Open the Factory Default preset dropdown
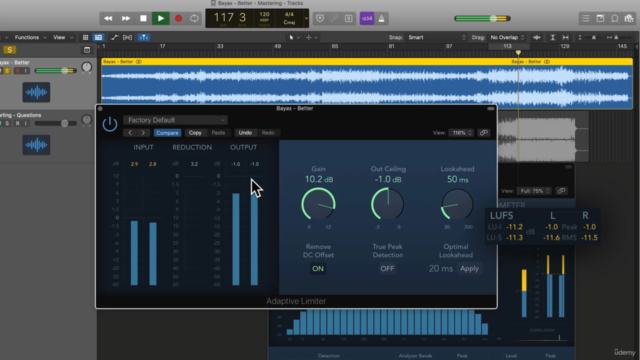640x360 pixels. coord(176,120)
